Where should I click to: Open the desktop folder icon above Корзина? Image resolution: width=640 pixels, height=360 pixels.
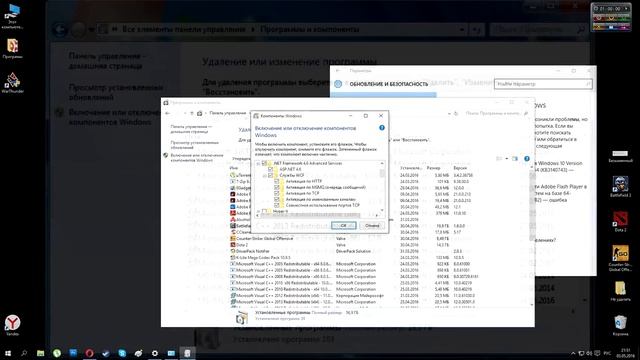620,291
